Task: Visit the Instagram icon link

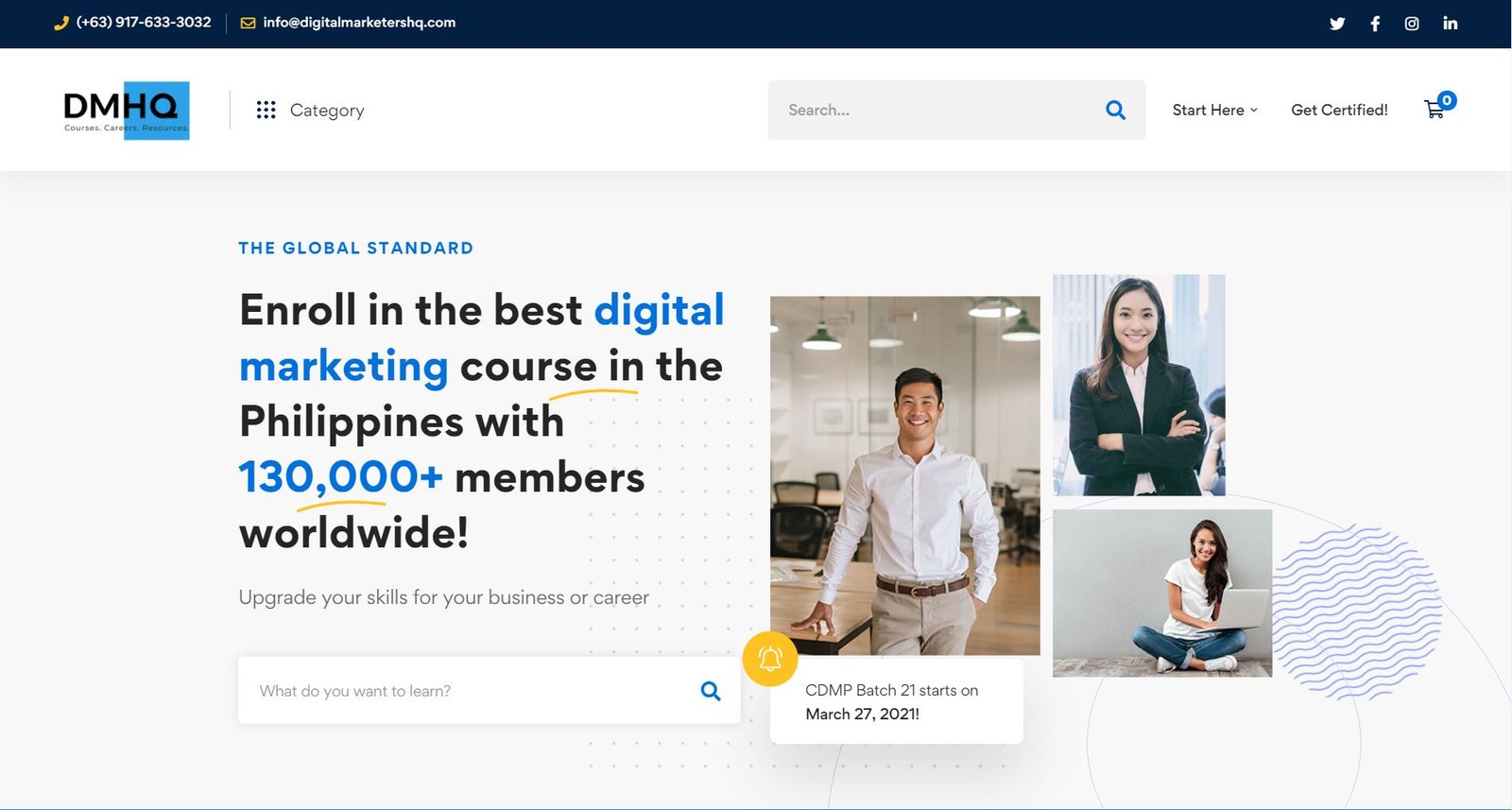Action: pos(1412,24)
